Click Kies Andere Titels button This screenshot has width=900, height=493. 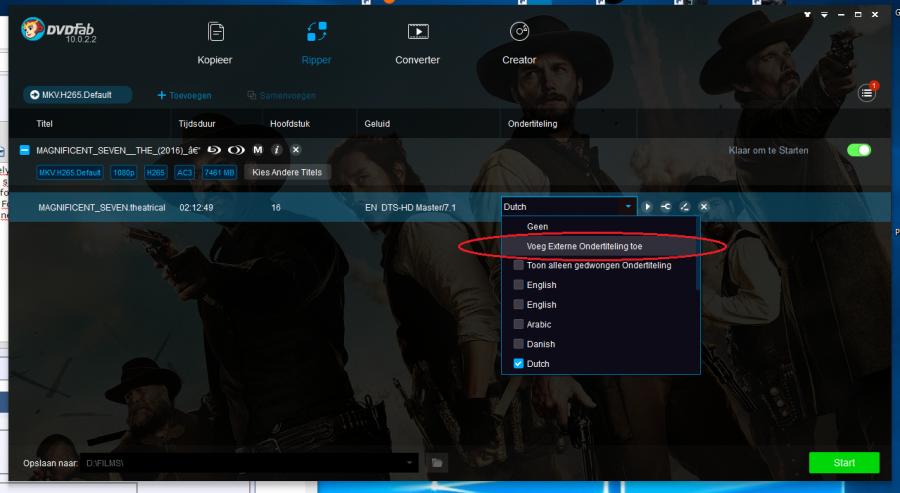pos(287,172)
